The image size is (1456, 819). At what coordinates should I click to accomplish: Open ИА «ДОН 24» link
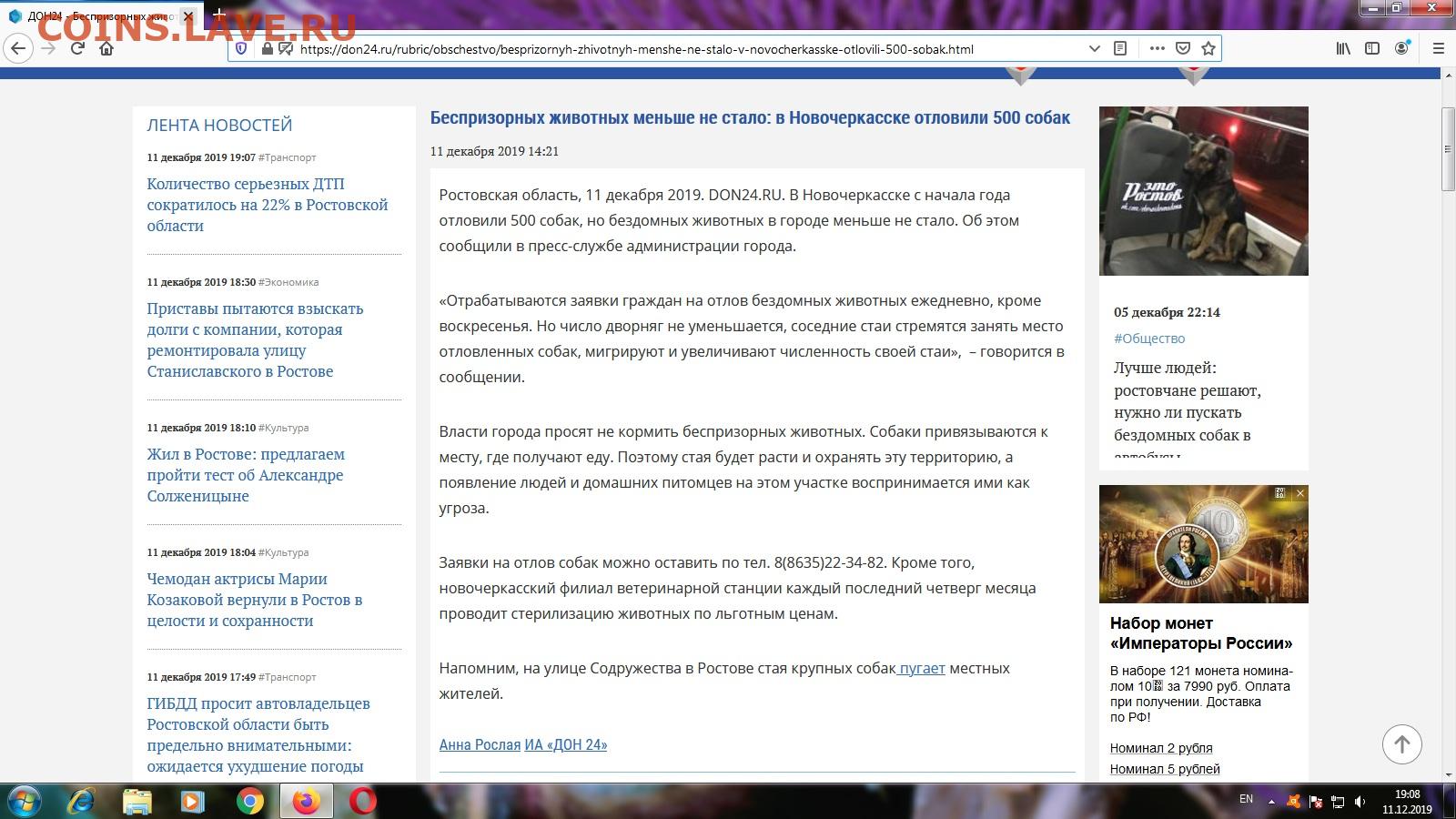coord(566,744)
